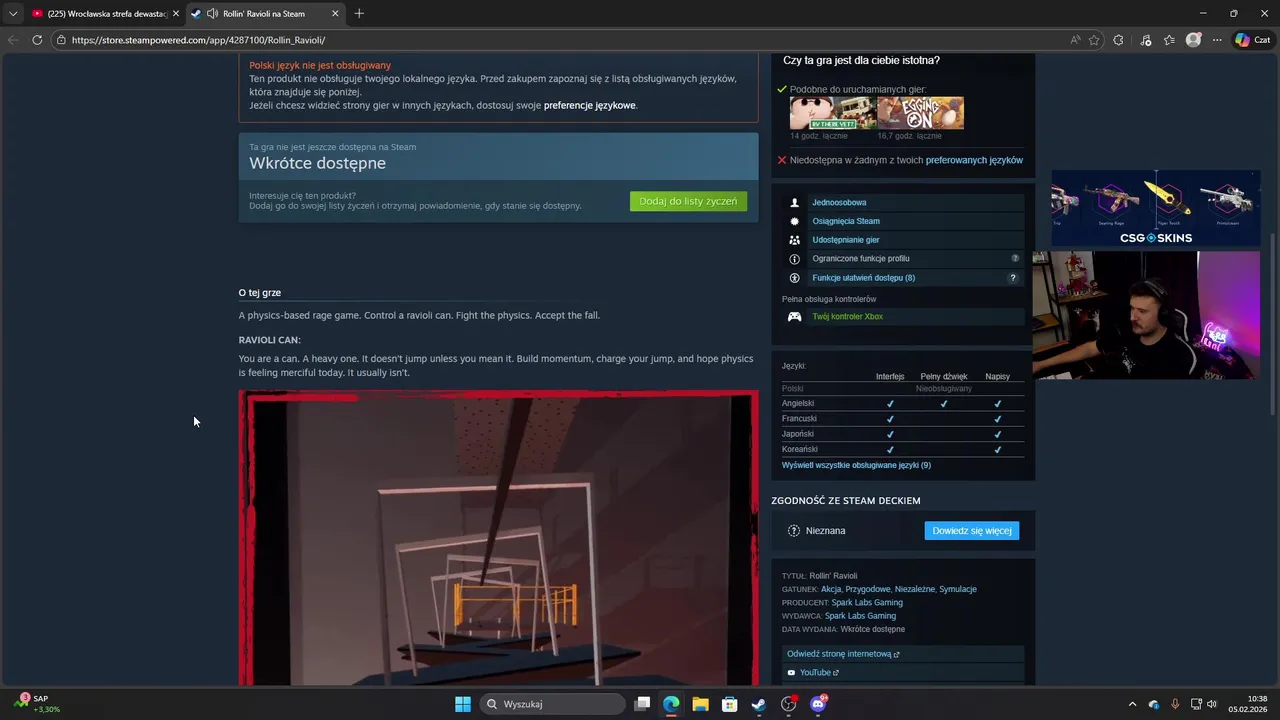Open the Twój kontroler Xbox link

847,317
